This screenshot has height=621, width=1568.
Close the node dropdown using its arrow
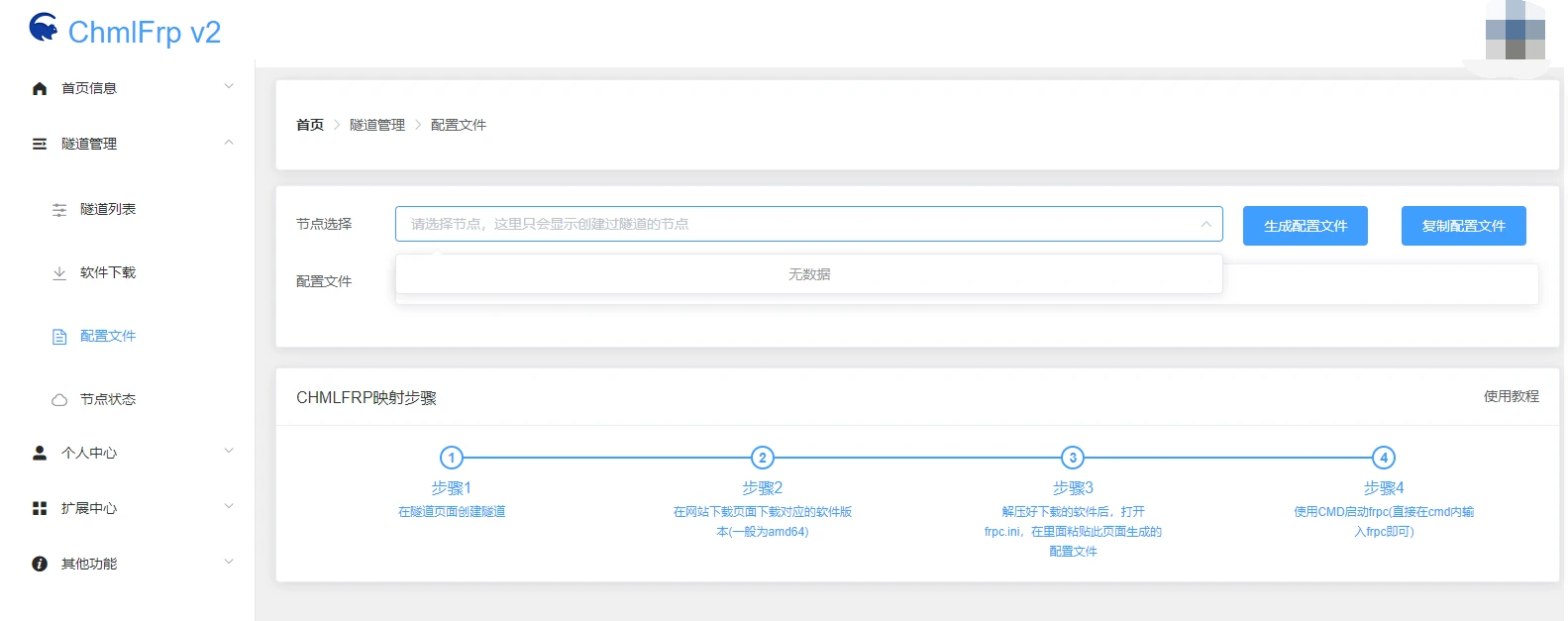pyautogui.click(x=1205, y=224)
